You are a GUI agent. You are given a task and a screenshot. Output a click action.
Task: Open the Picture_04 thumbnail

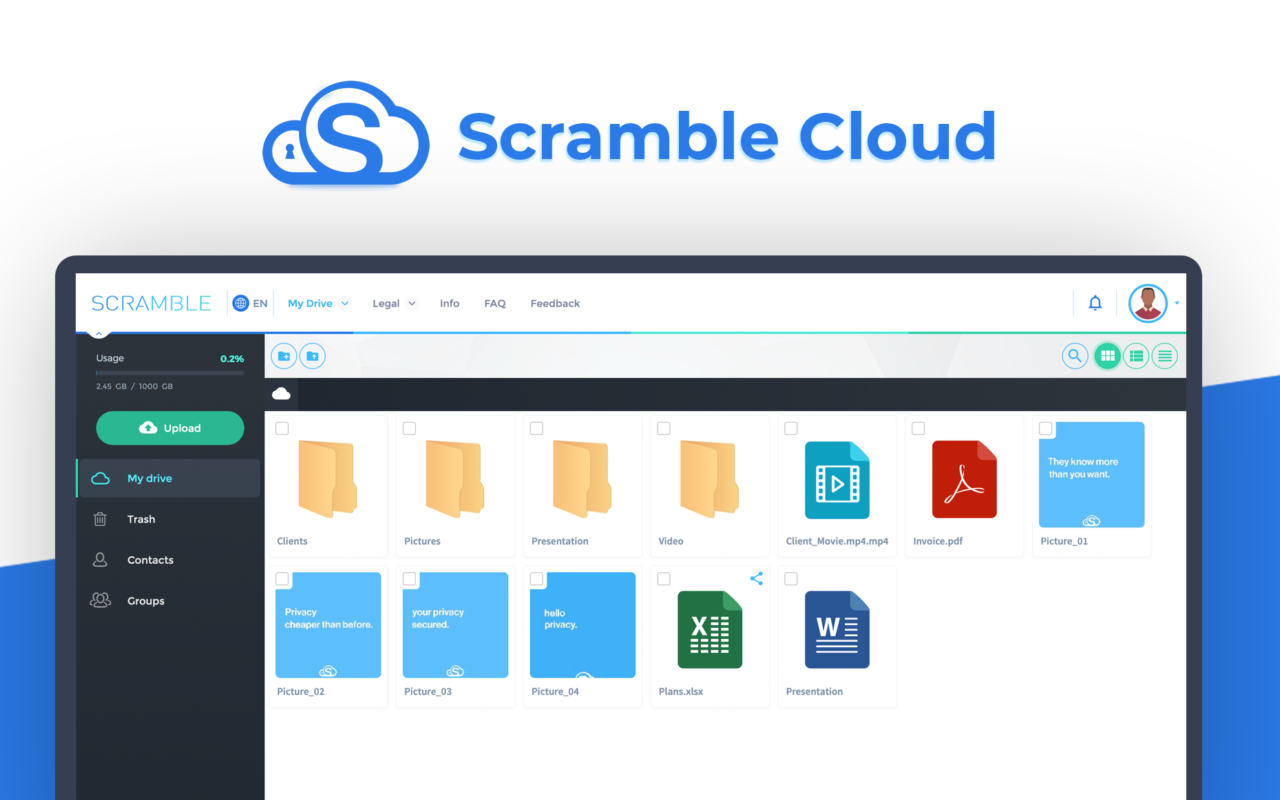pos(583,625)
